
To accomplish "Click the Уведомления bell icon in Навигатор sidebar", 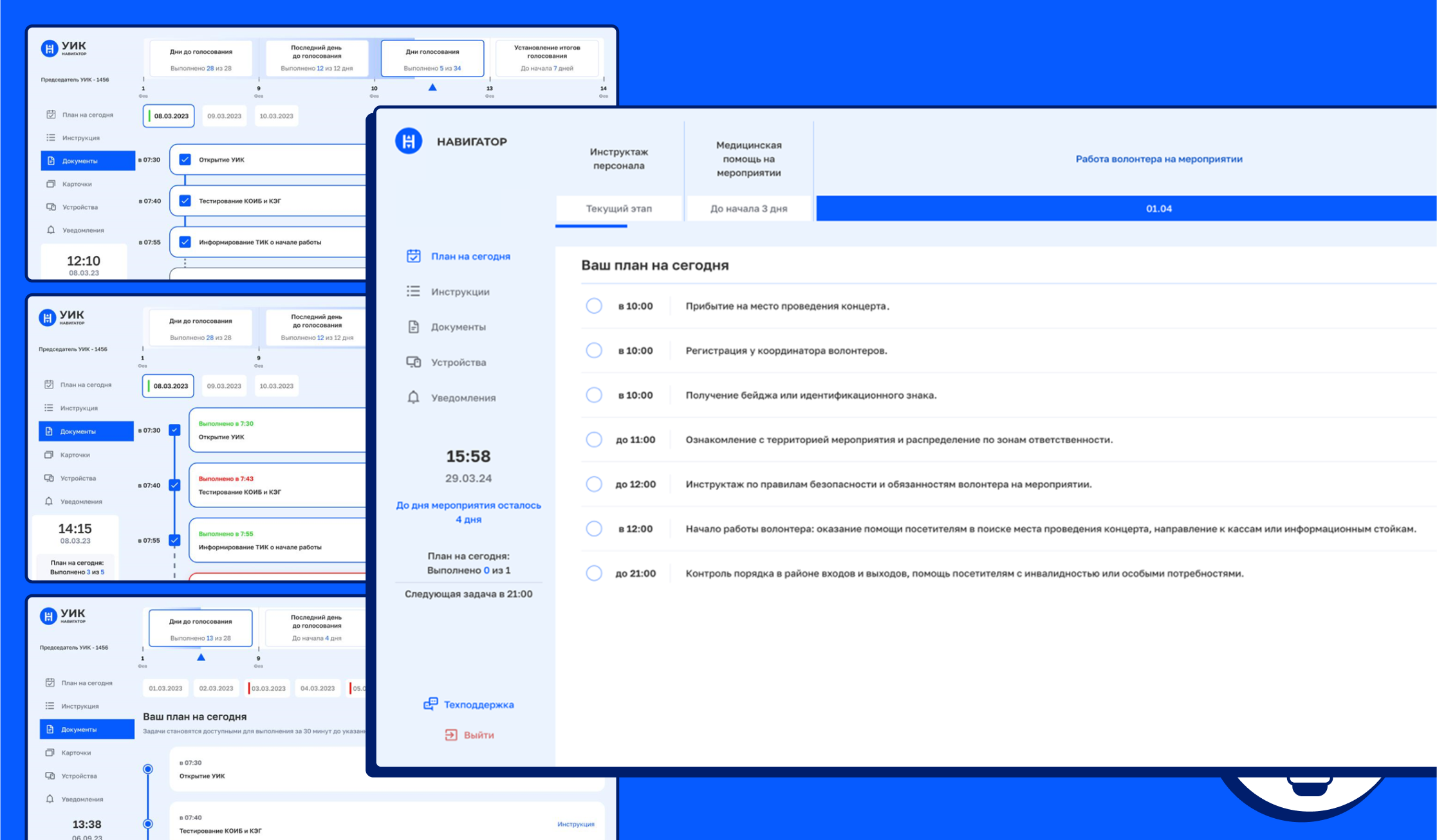I will point(413,397).
